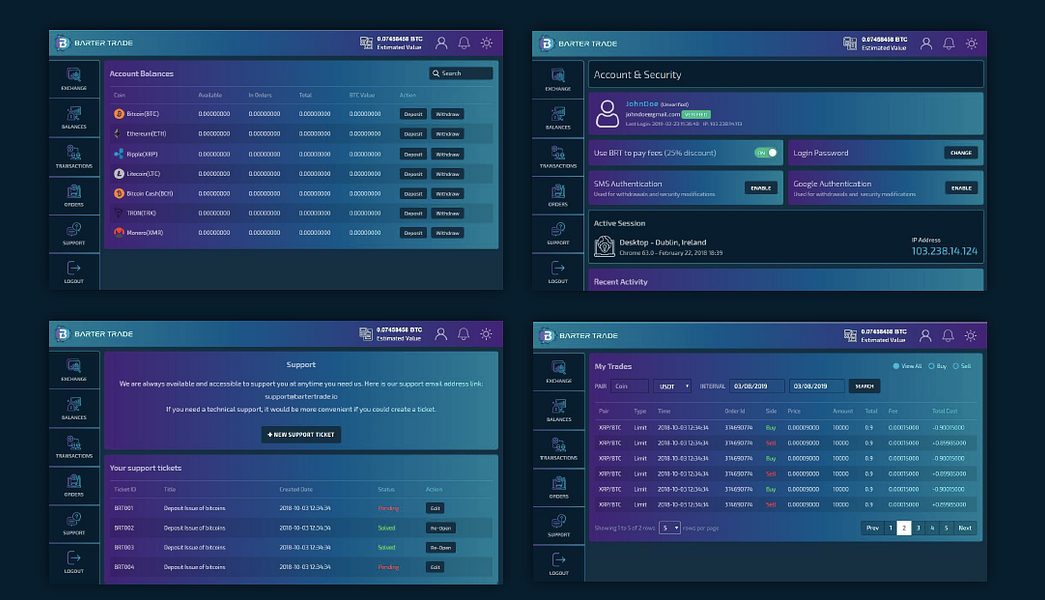1045x600 pixels.
Task: Toggle theme sun icon in Account & Security header
Action: click(972, 44)
